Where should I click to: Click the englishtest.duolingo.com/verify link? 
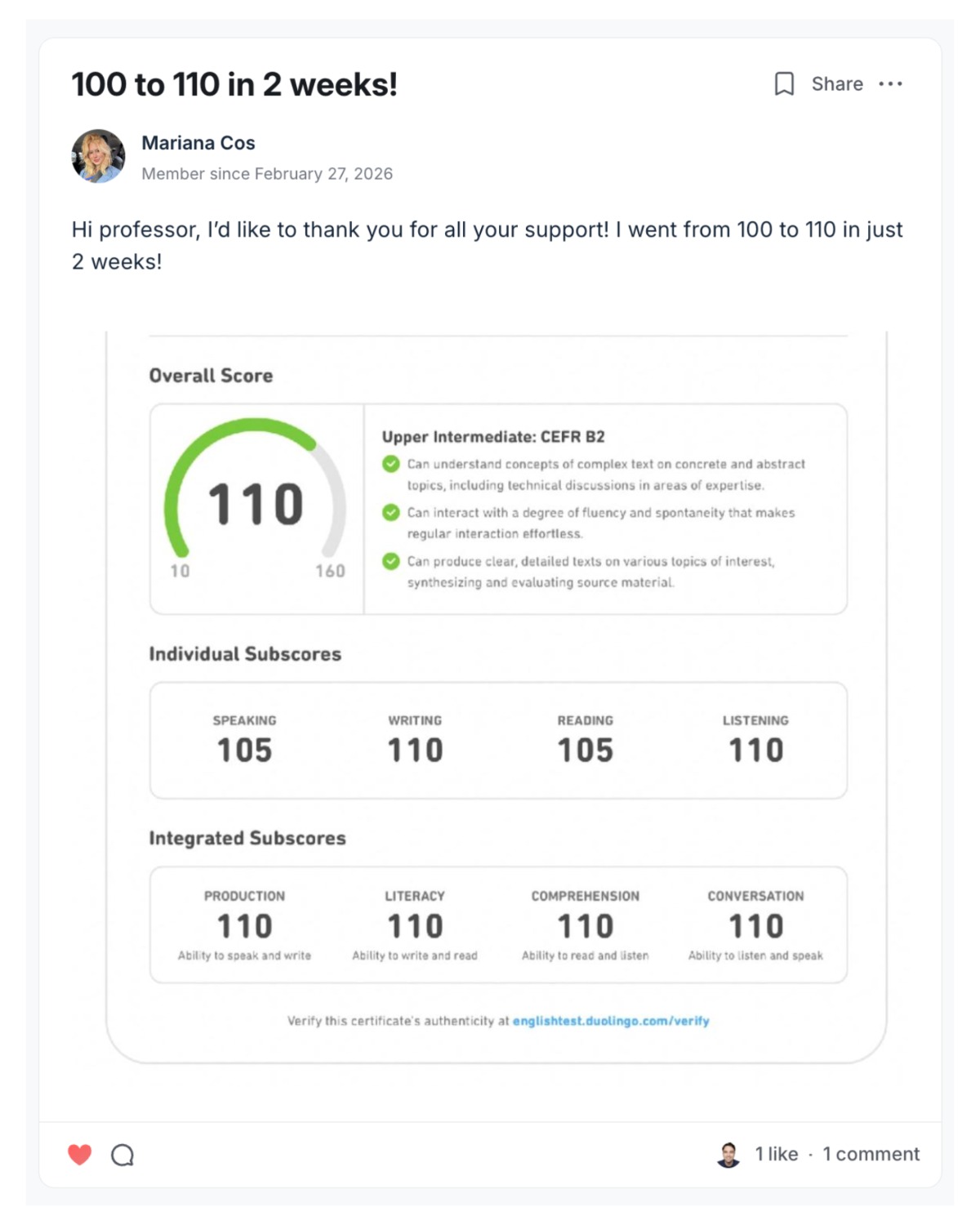[611, 1021]
